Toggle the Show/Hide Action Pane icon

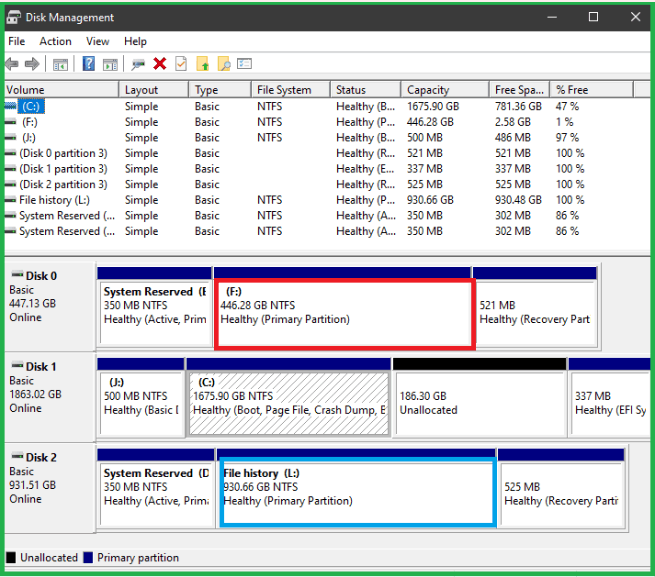[110, 64]
